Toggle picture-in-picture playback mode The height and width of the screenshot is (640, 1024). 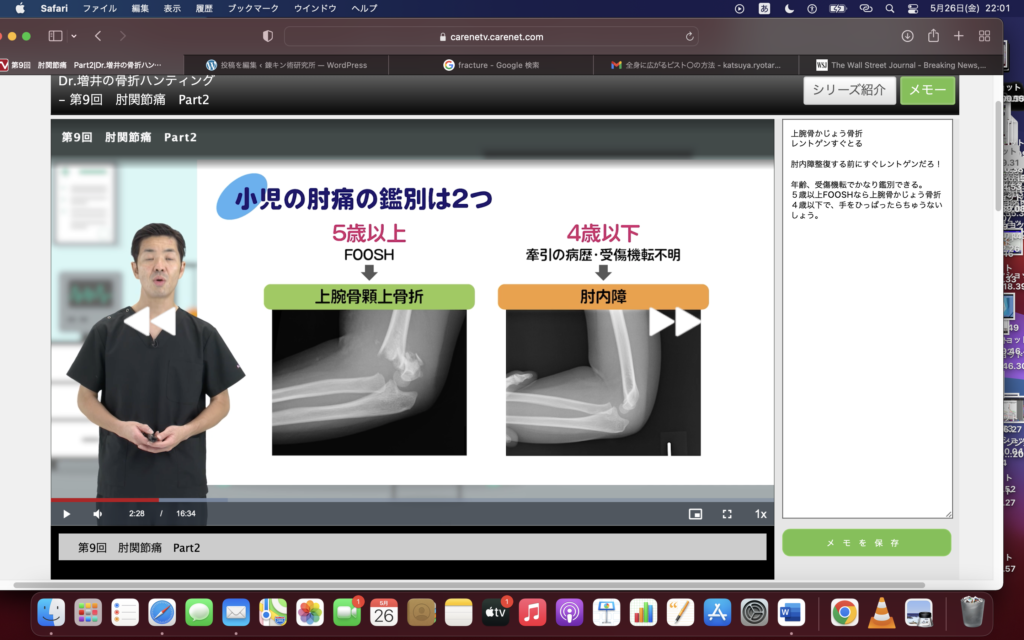click(x=697, y=513)
